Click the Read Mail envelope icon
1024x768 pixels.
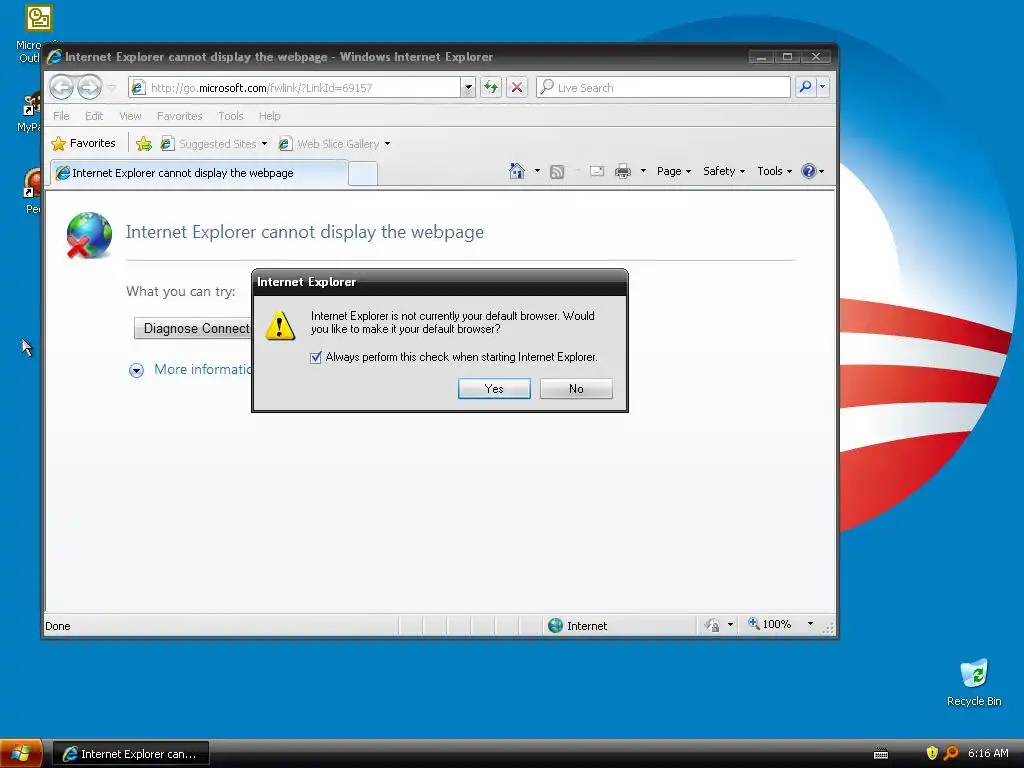pyautogui.click(x=597, y=171)
